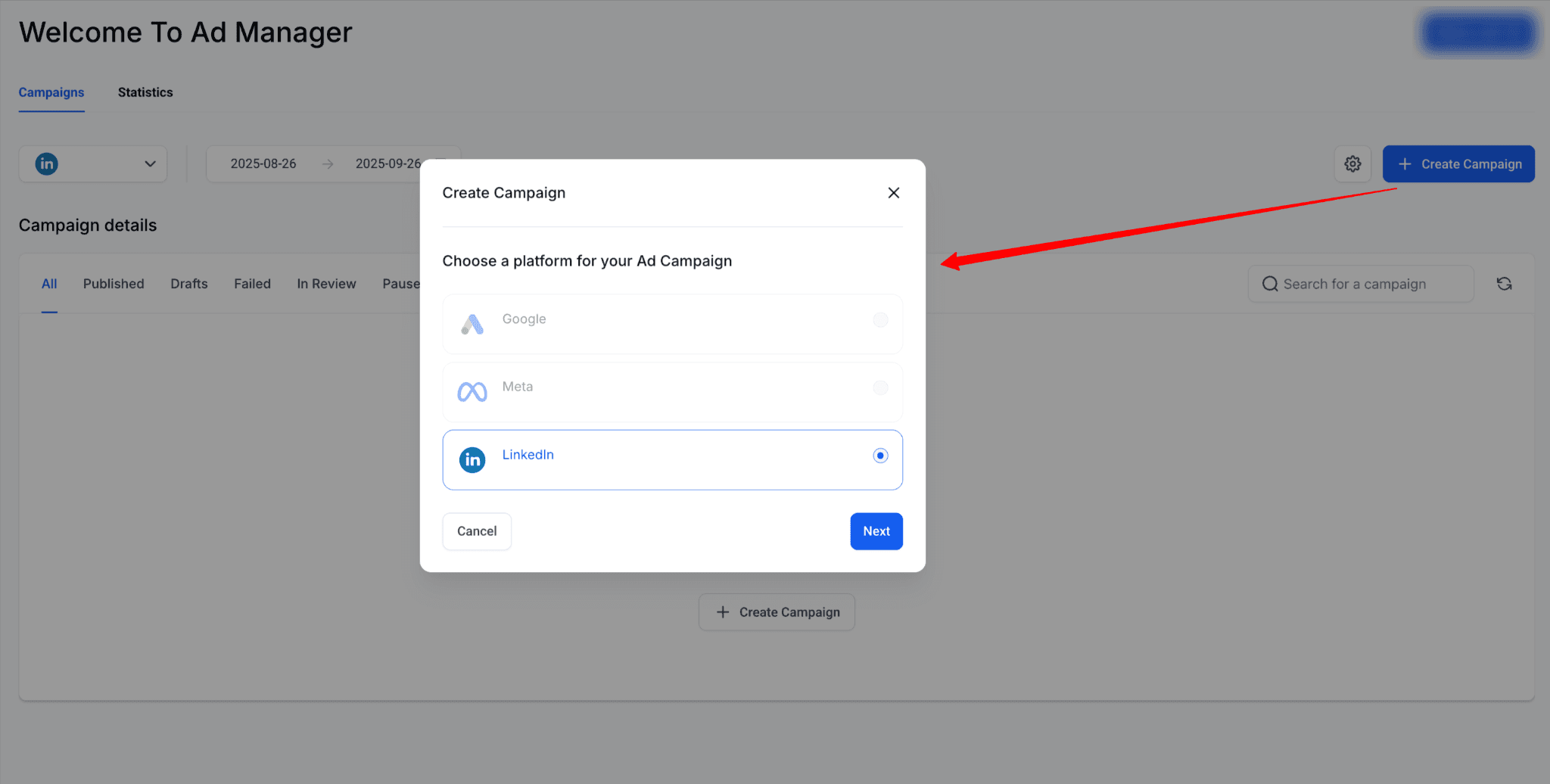The height and width of the screenshot is (784, 1550).
Task: Open the settings gear icon
Action: 1352,164
